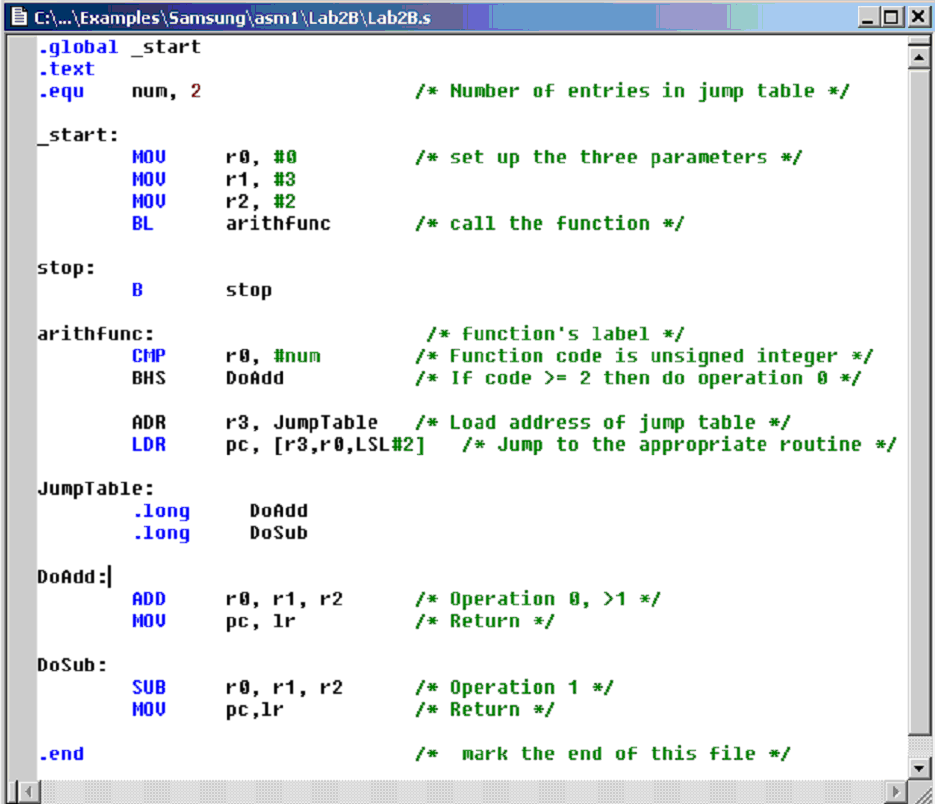Image resolution: width=935 pixels, height=804 pixels.
Task: Click the 'DoAdd:' label
Action: [x=72, y=577]
